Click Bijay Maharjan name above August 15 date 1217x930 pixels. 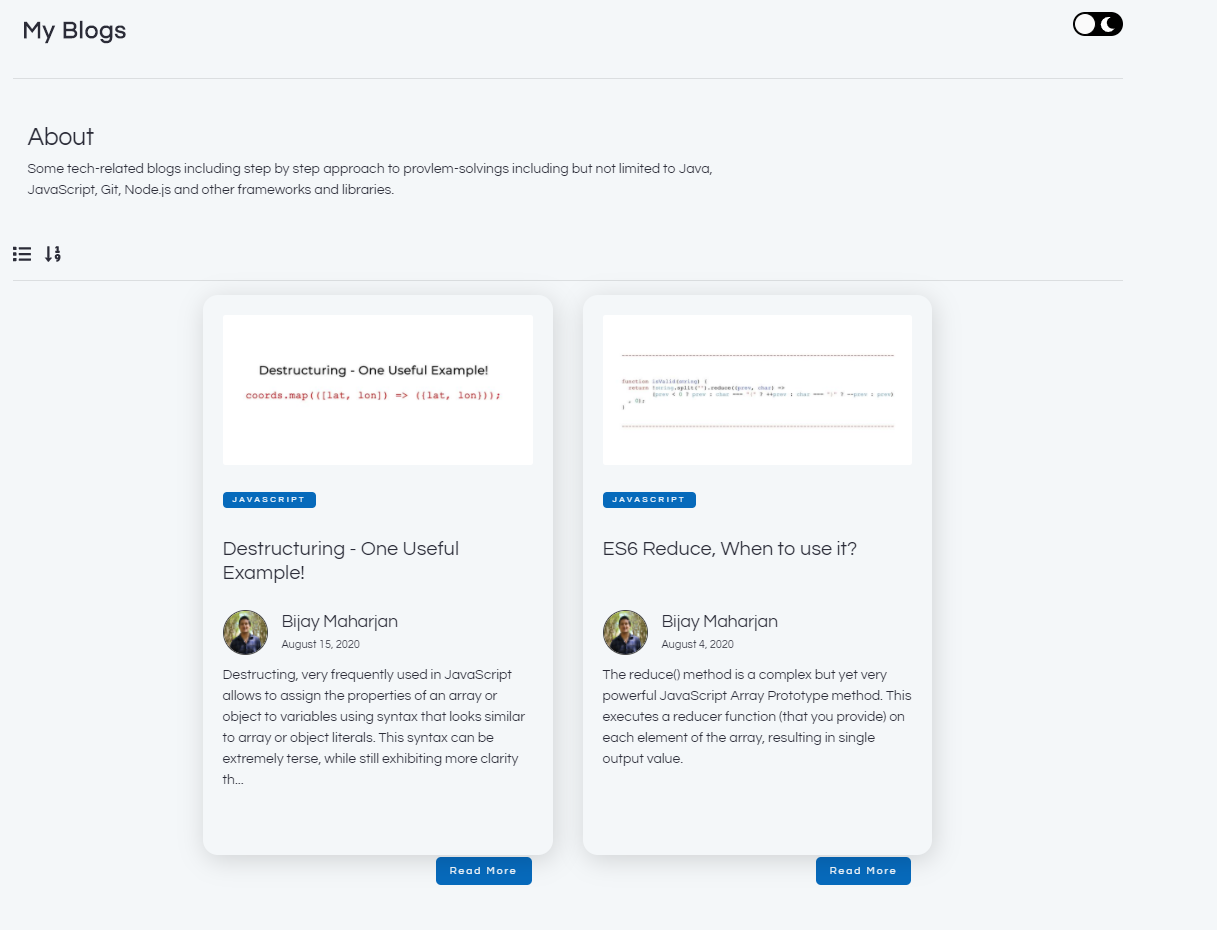pos(339,621)
